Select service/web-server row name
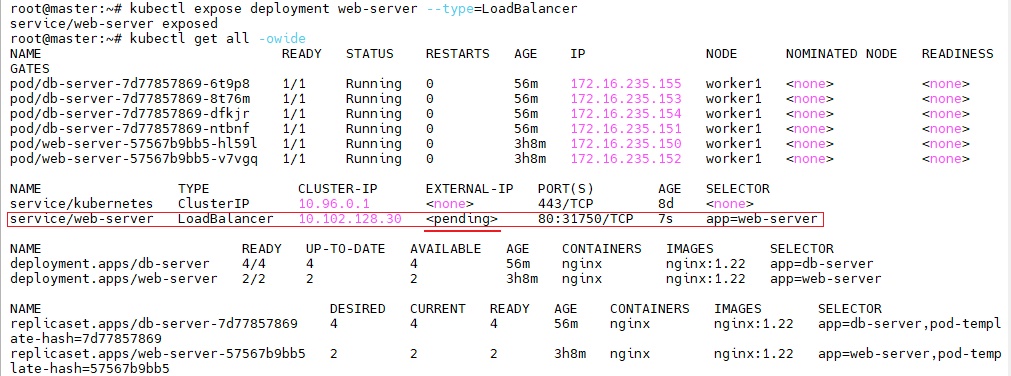This screenshot has width=1011, height=376. [x=82, y=219]
